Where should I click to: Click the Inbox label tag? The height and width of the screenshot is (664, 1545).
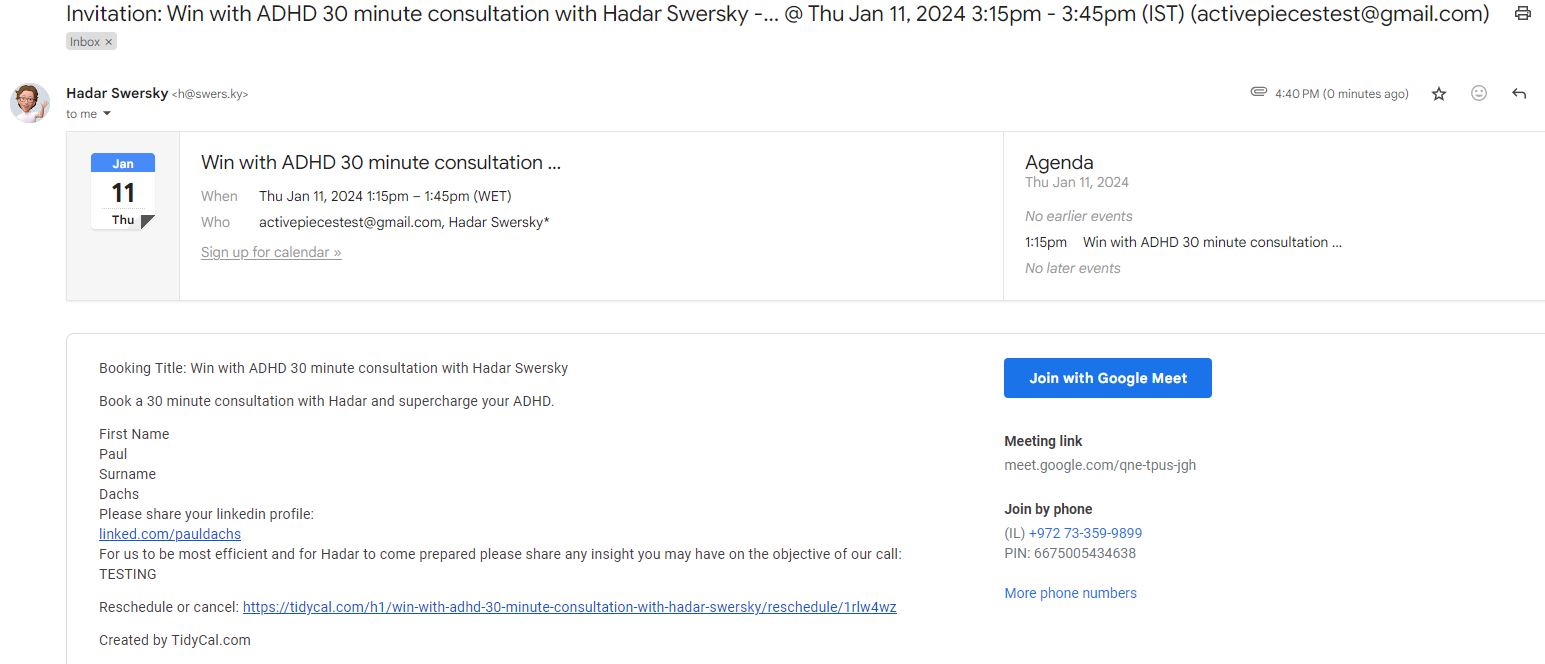point(85,42)
